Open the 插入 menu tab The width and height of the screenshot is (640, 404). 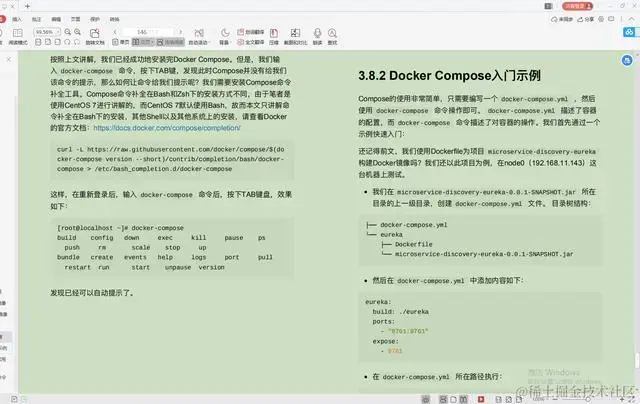coord(17,19)
